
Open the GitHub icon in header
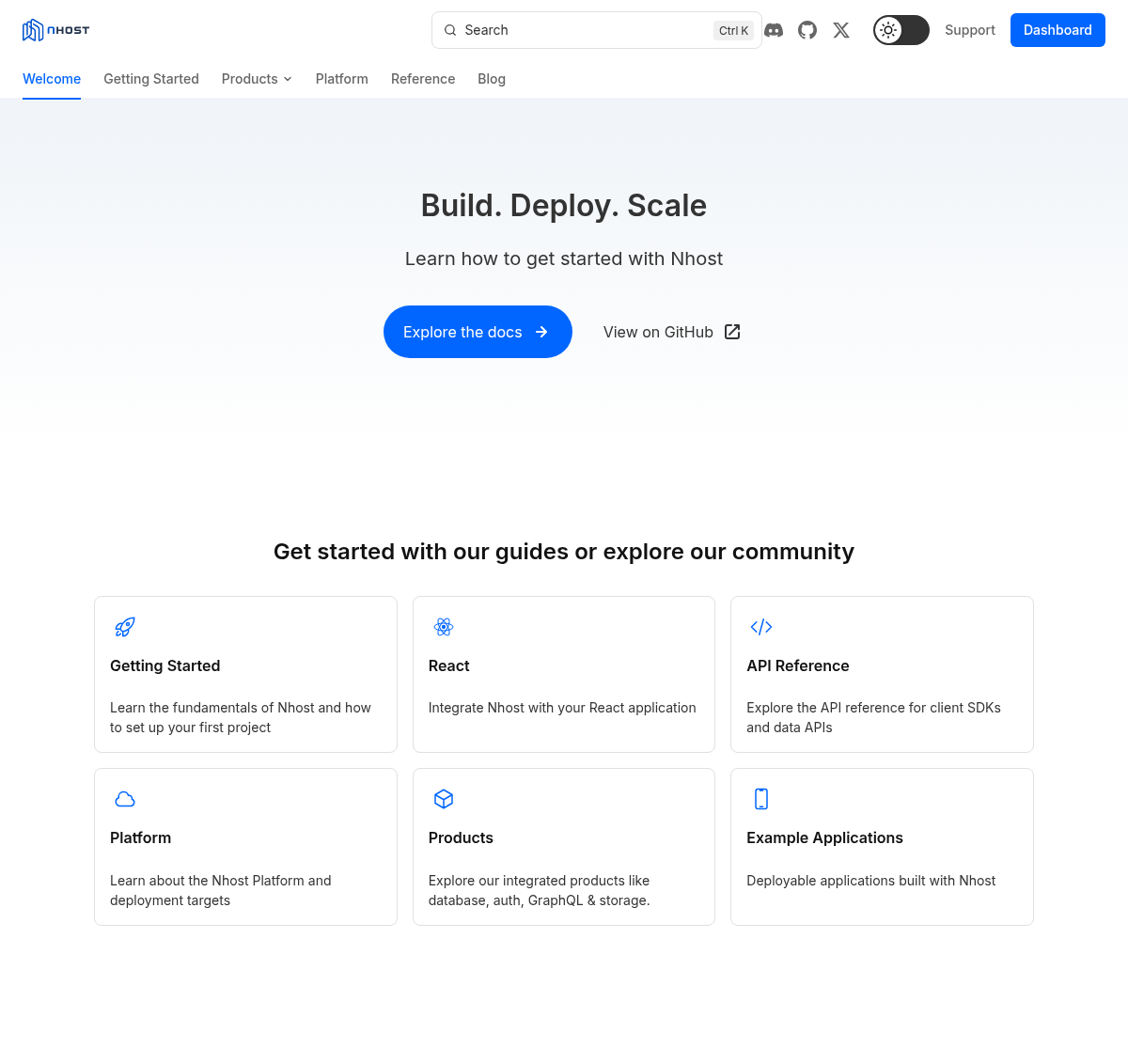coord(807,30)
